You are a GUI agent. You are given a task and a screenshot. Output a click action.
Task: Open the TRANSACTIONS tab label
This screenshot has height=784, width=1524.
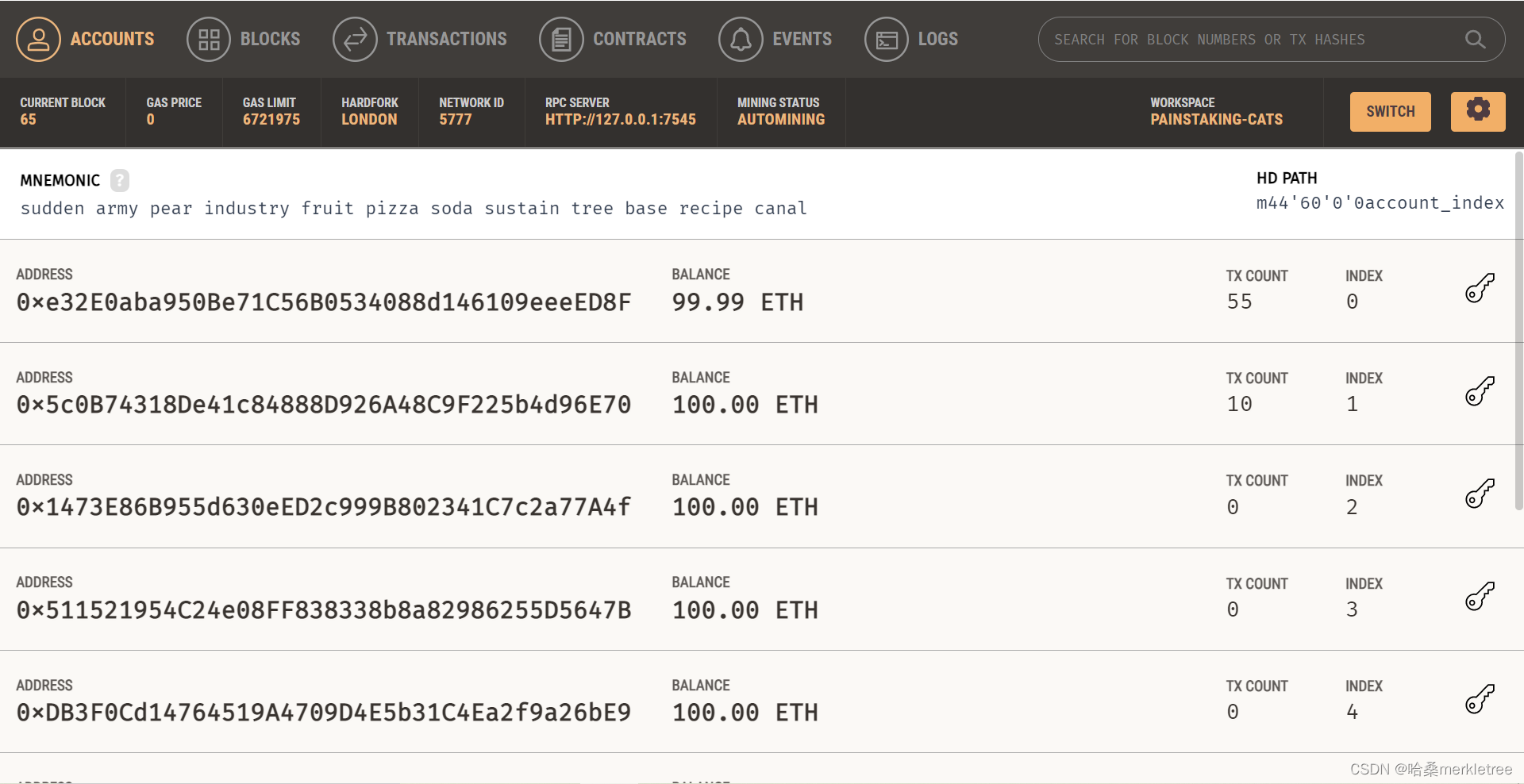[x=446, y=40]
